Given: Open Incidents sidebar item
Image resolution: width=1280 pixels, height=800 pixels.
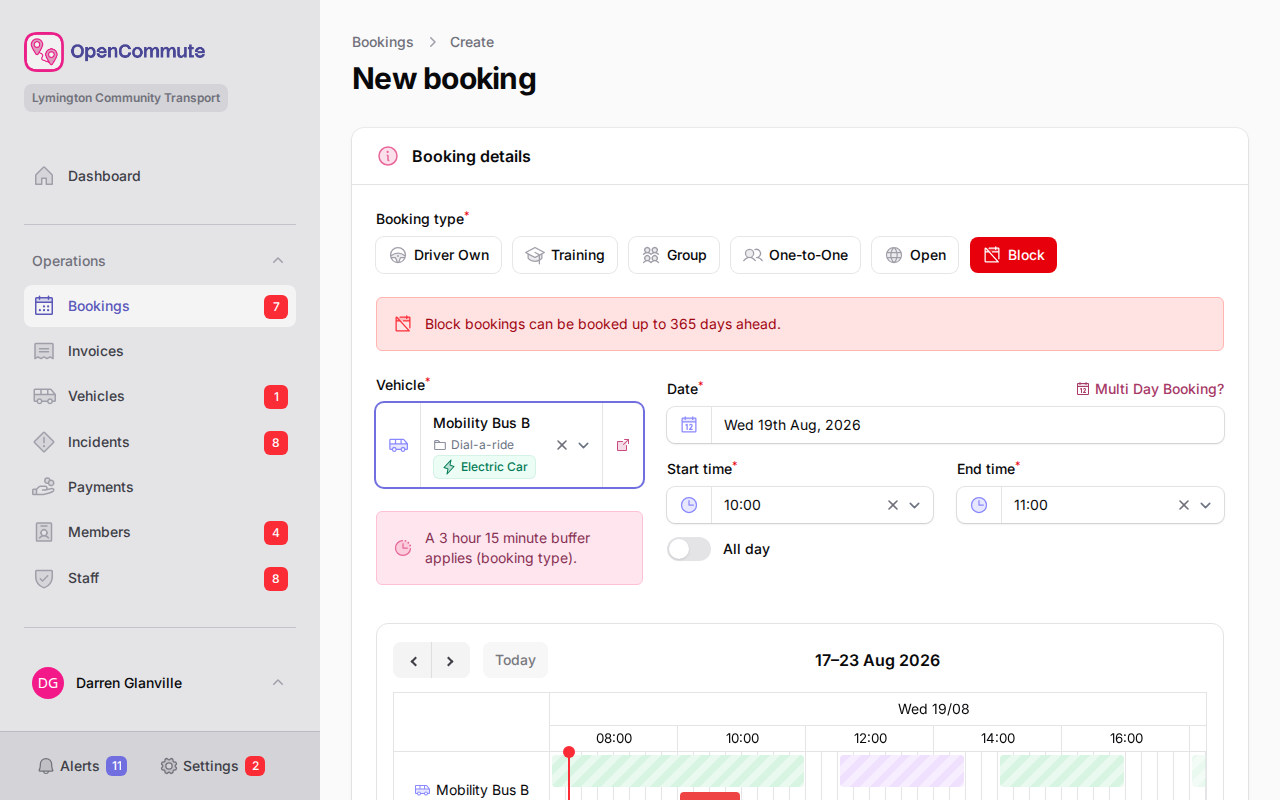Looking at the screenshot, I should point(160,442).
